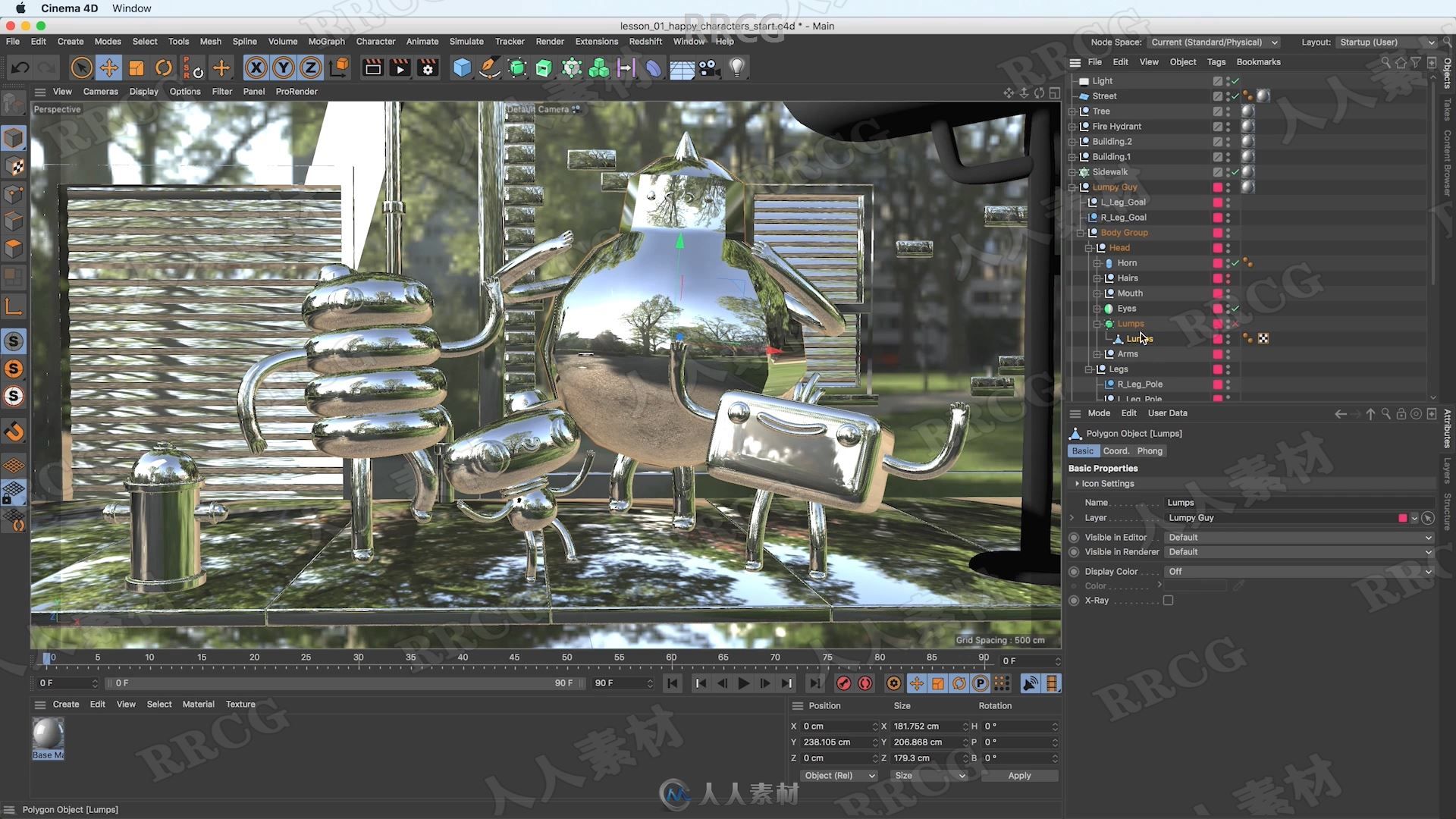Select the MoGraph menu item
This screenshot has height=819, width=1456.
click(x=325, y=41)
